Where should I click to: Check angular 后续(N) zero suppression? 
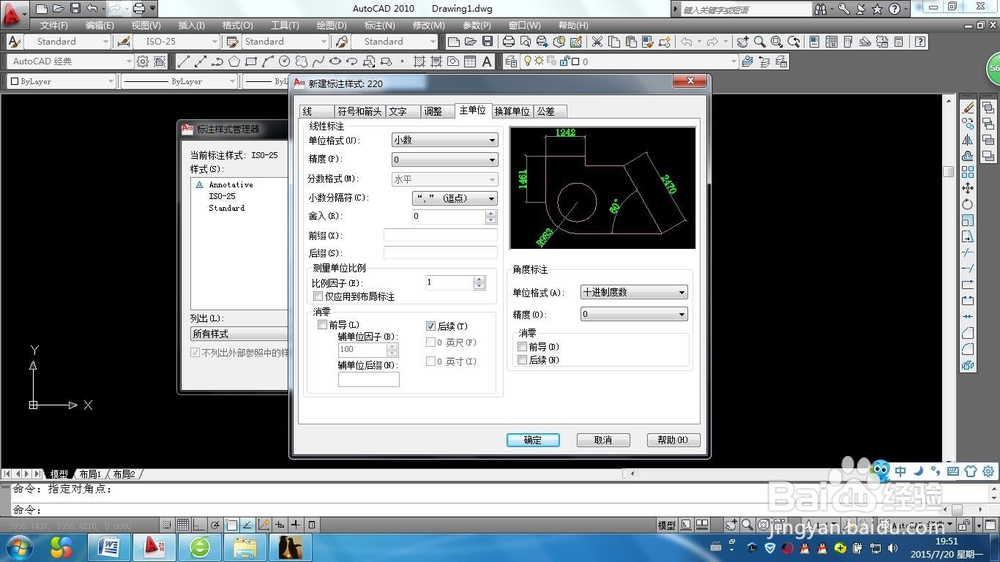(x=522, y=360)
